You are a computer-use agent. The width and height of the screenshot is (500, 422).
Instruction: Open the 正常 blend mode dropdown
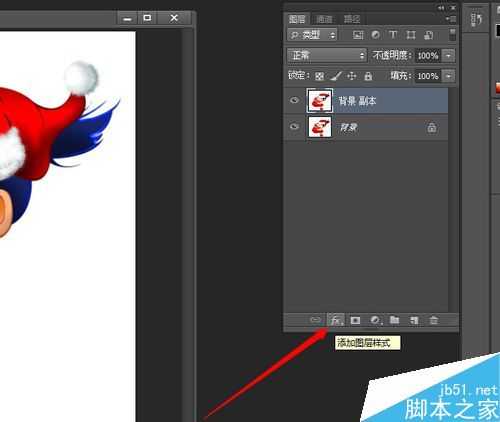(327, 55)
